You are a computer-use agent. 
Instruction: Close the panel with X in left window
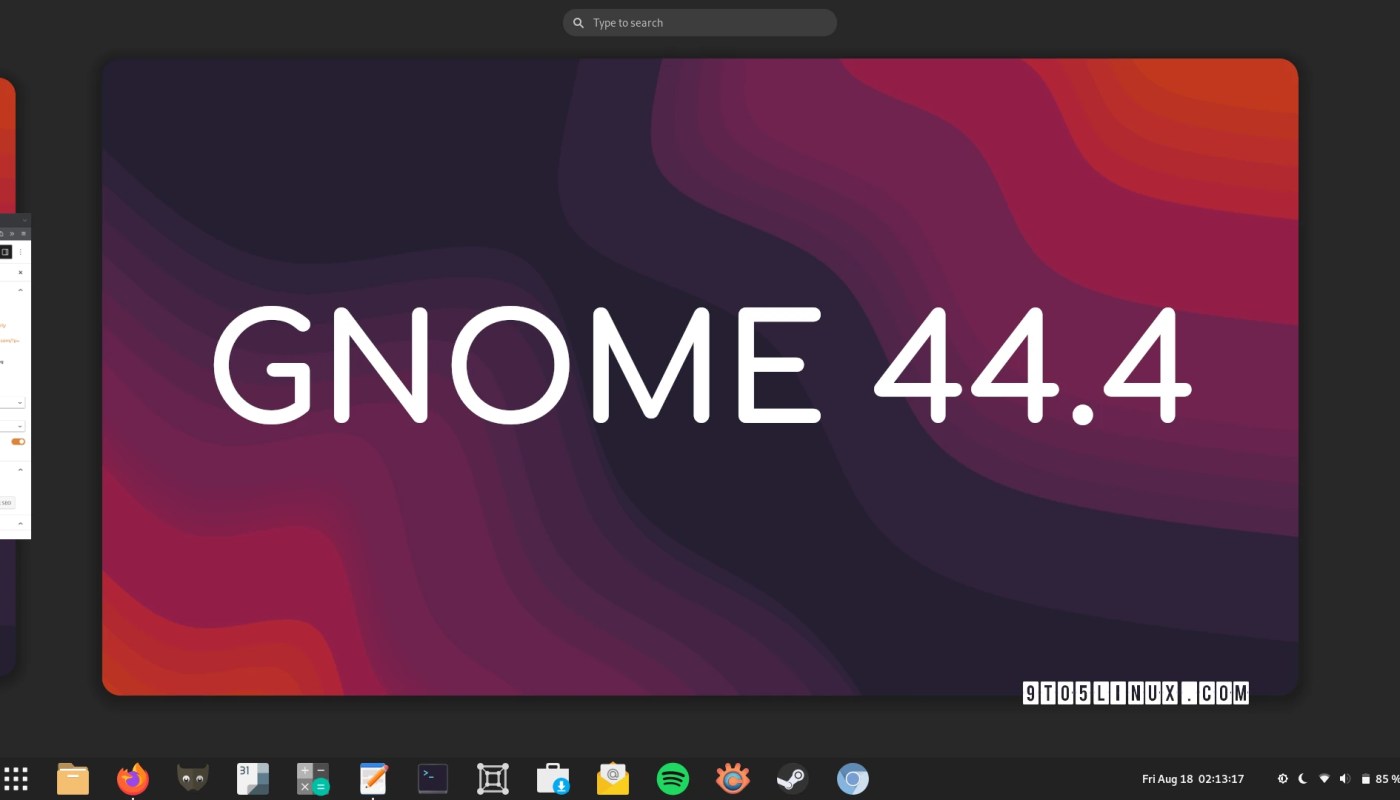tap(20, 272)
